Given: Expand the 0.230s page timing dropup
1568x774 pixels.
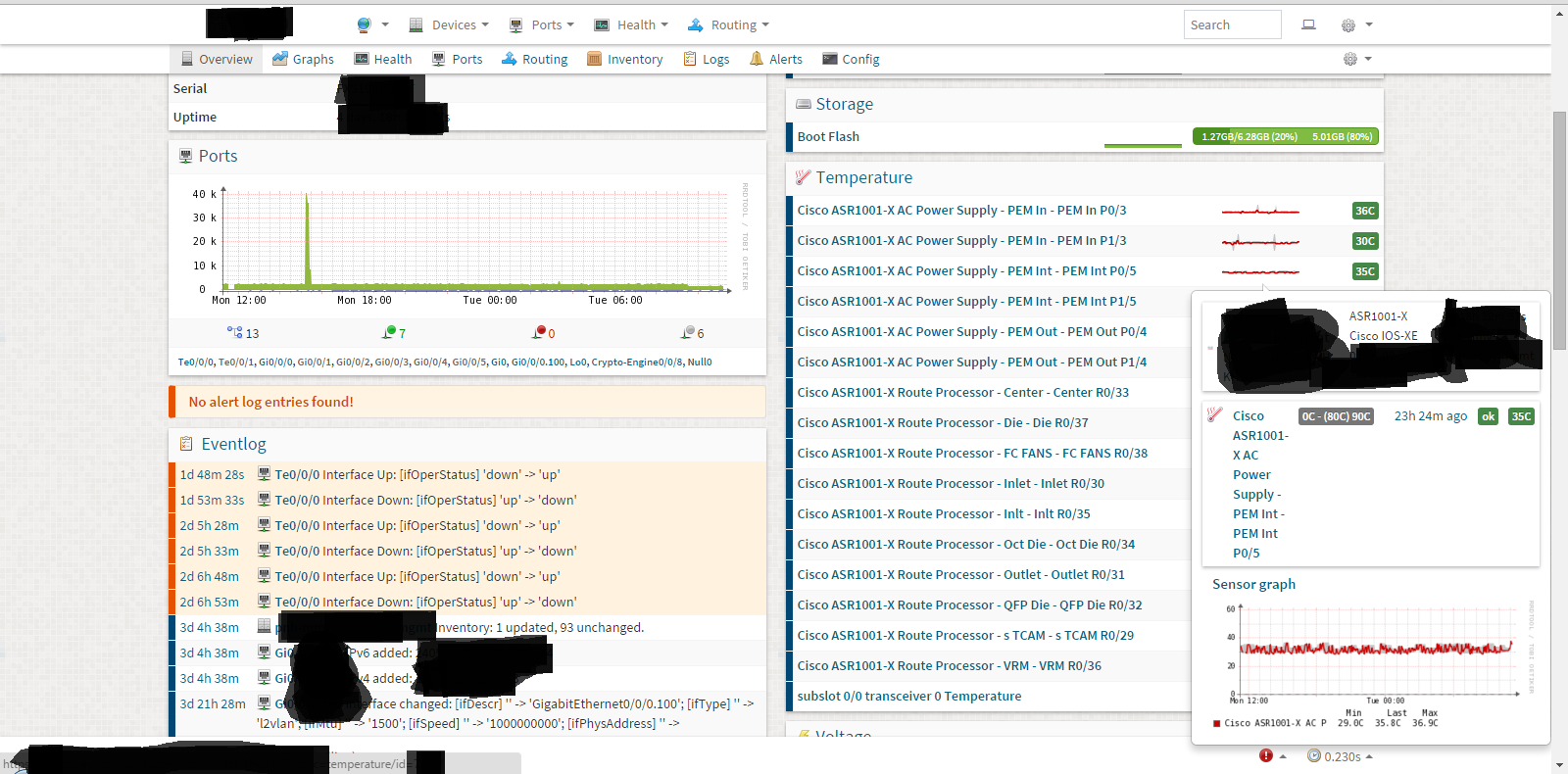Looking at the screenshot, I should 1341,756.
